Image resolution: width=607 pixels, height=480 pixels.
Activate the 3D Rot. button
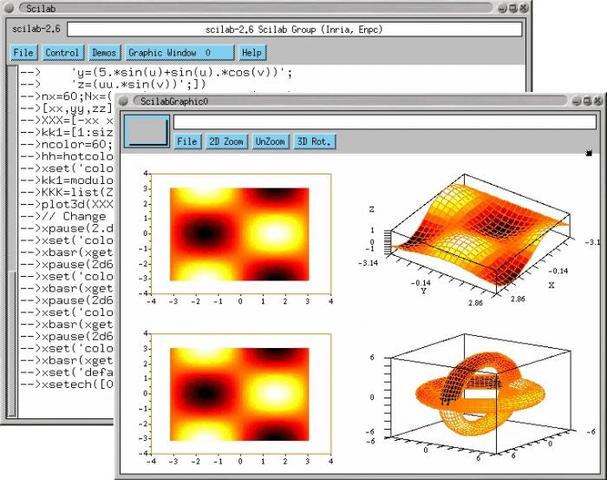[x=314, y=141]
